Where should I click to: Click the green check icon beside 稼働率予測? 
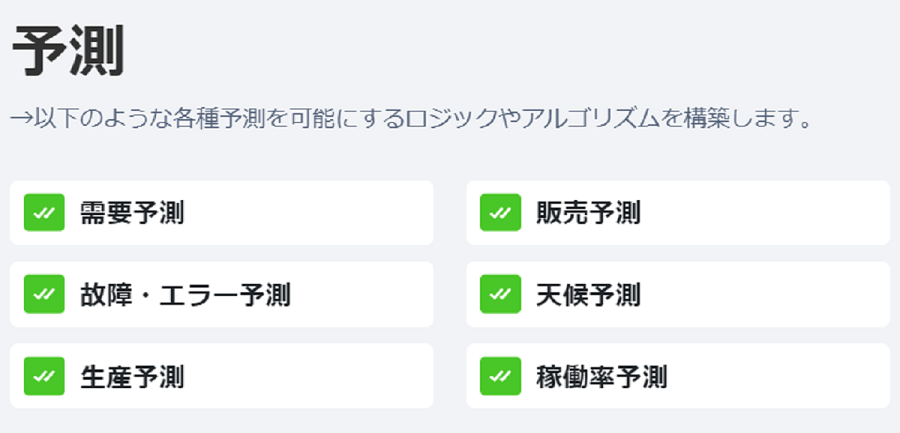coord(501,376)
